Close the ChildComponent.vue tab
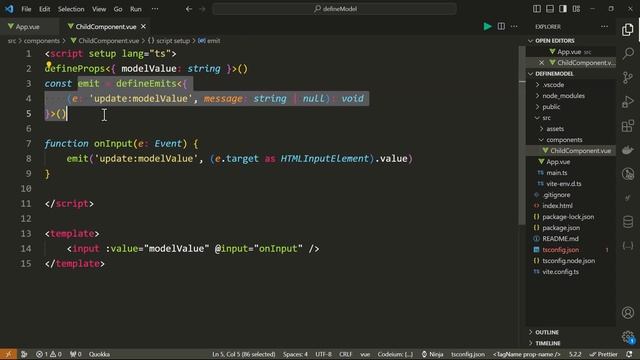640x360 pixels. coord(143,27)
